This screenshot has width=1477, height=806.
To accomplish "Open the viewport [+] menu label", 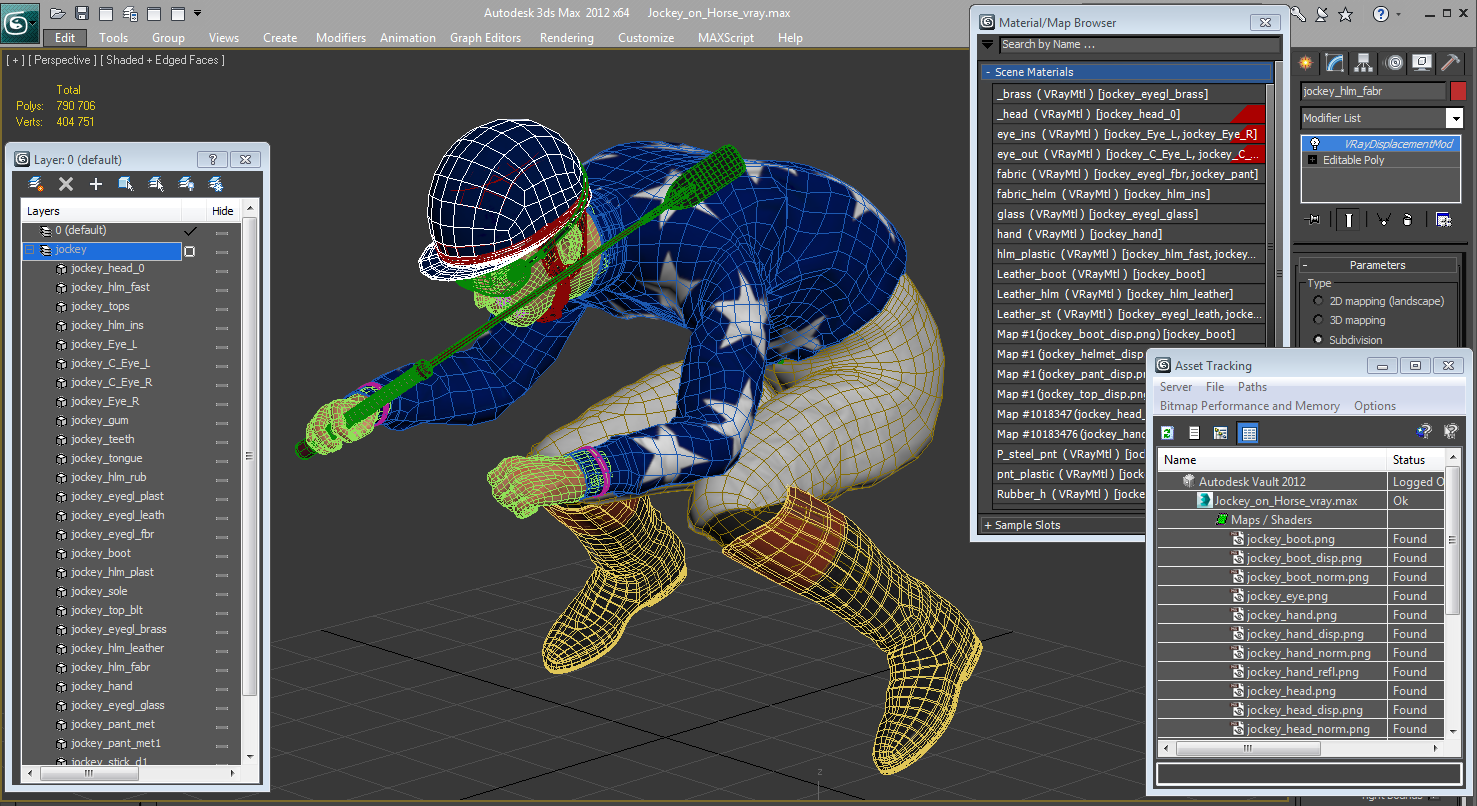I will pyautogui.click(x=15, y=60).
